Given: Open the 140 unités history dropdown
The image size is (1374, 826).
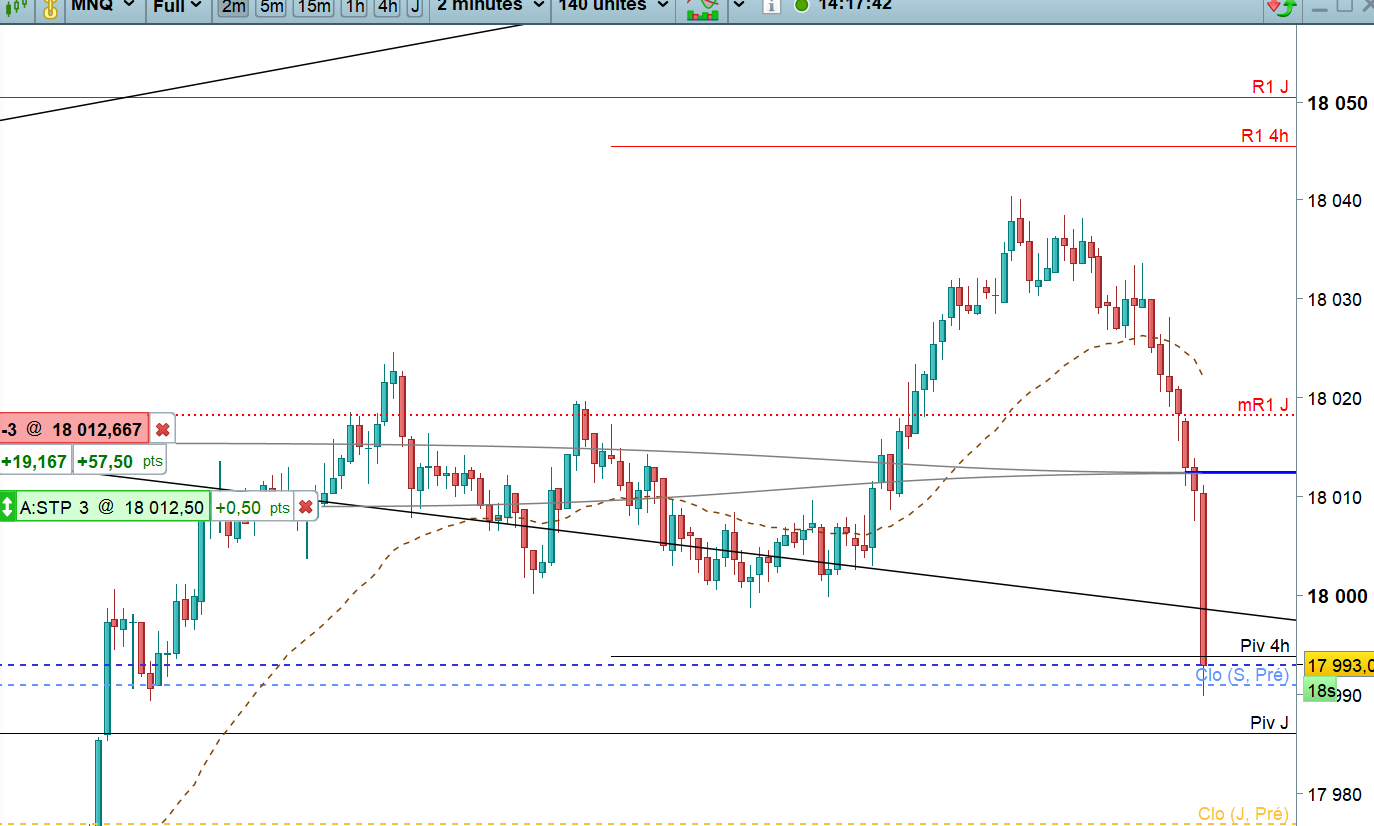Looking at the screenshot, I should tap(612, 6).
